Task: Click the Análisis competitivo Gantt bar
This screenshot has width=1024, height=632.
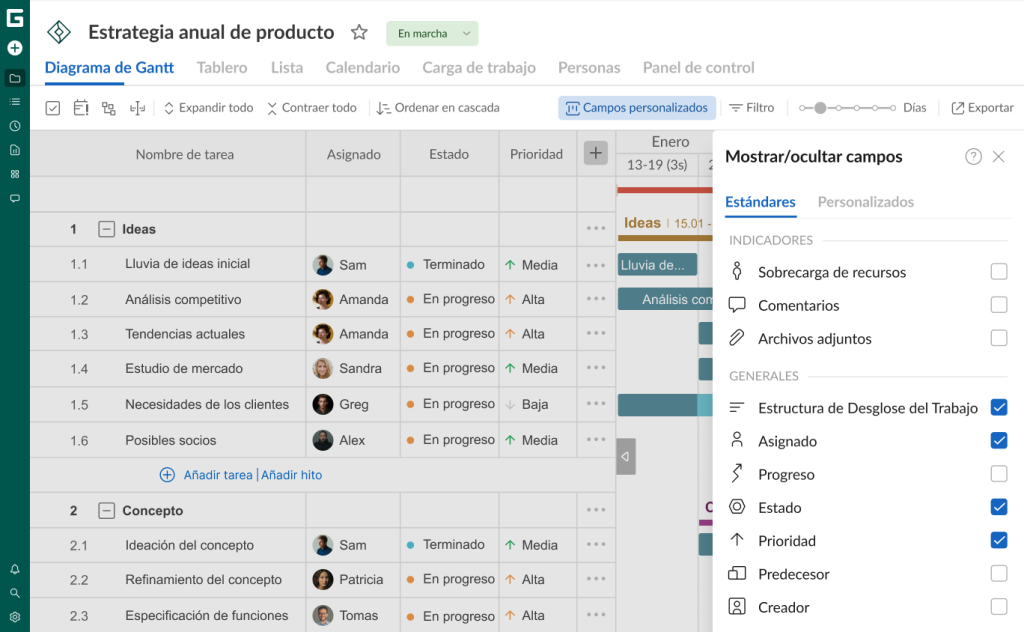Action: (x=665, y=299)
